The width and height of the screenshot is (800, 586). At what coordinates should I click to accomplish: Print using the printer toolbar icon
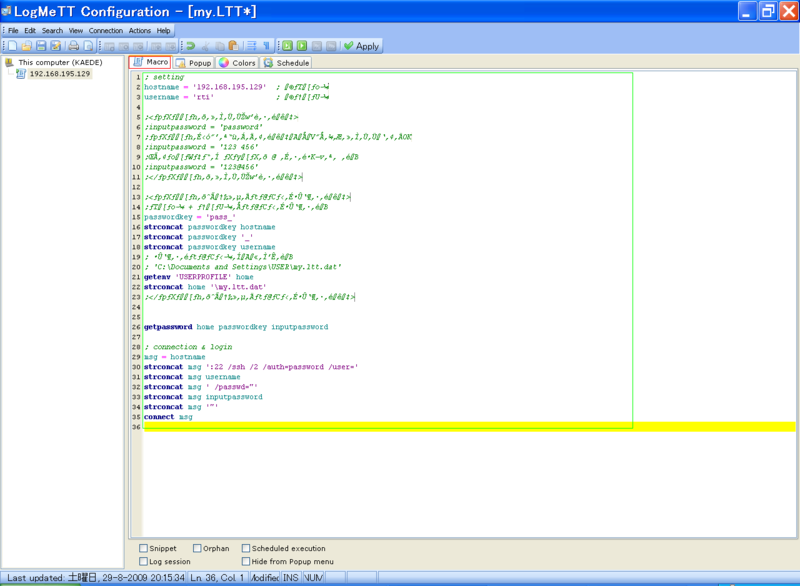(73, 45)
